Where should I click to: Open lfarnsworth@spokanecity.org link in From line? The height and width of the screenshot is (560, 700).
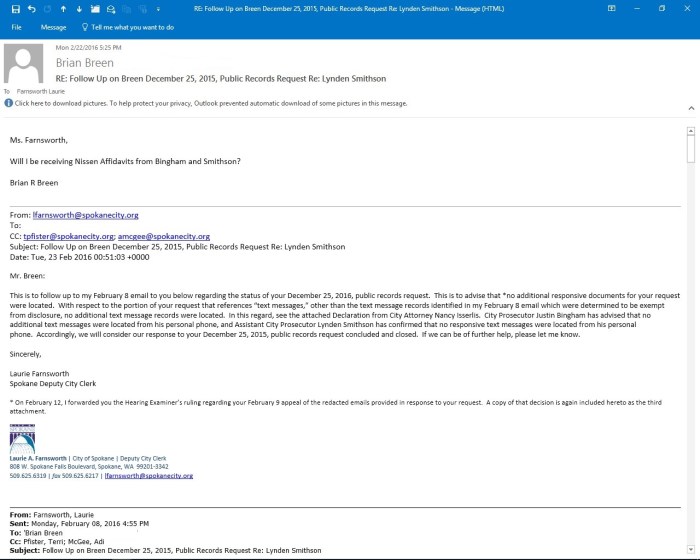point(84,215)
